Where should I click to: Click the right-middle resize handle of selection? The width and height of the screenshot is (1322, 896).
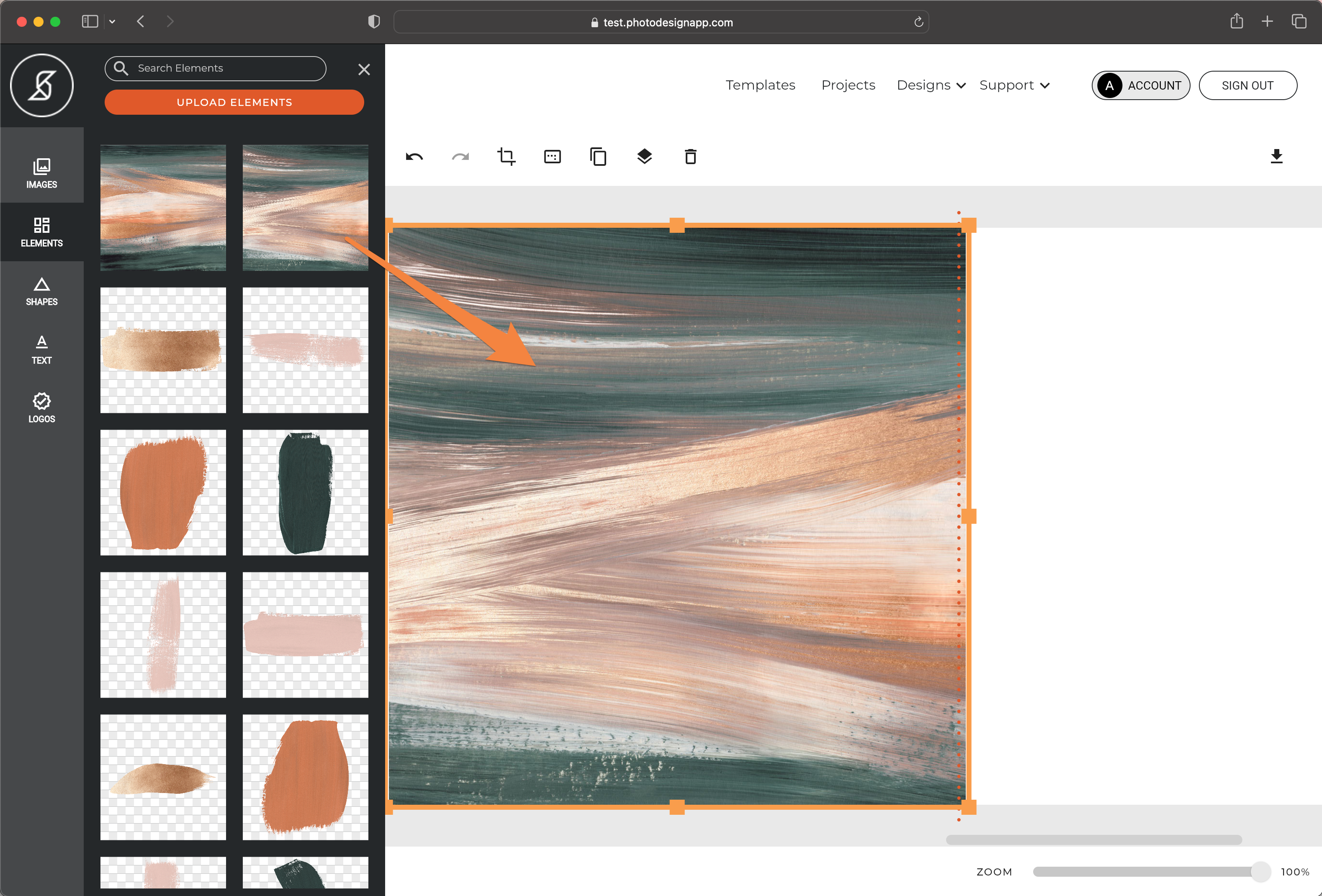point(969,516)
